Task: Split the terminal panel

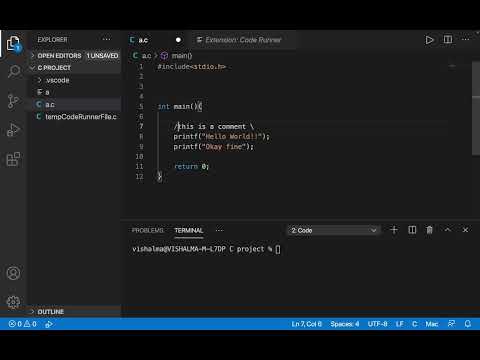Action: pyautogui.click(x=412, y=230)
